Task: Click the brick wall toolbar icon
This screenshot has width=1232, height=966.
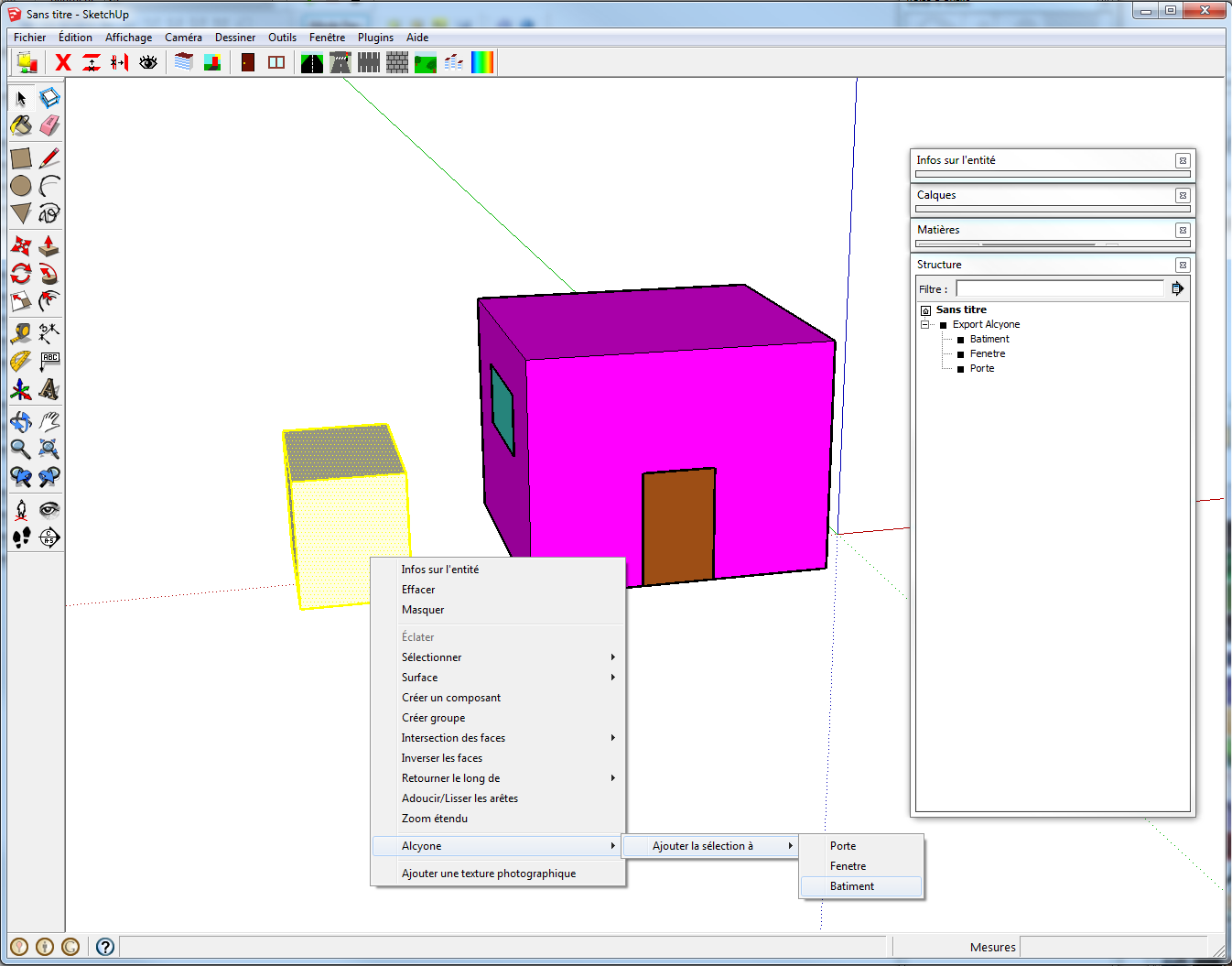Action: tap(397, 62)
